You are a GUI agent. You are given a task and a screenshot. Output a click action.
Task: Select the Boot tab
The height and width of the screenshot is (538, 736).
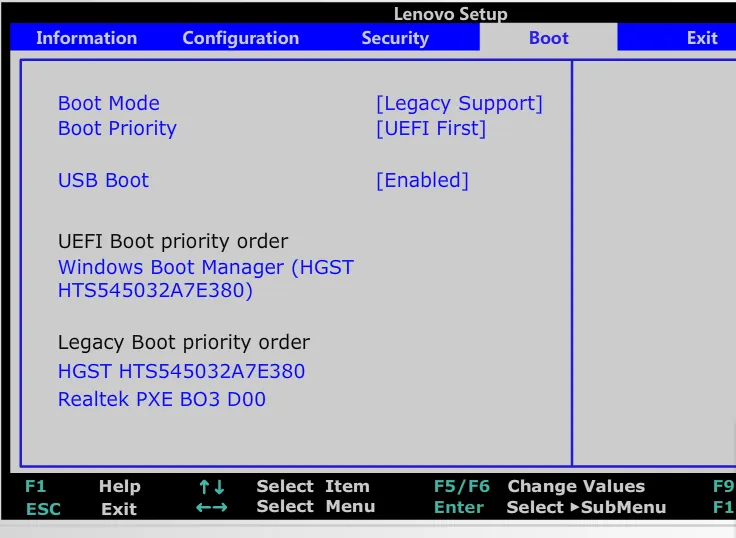pyautogui.click(x=548, y=38)
